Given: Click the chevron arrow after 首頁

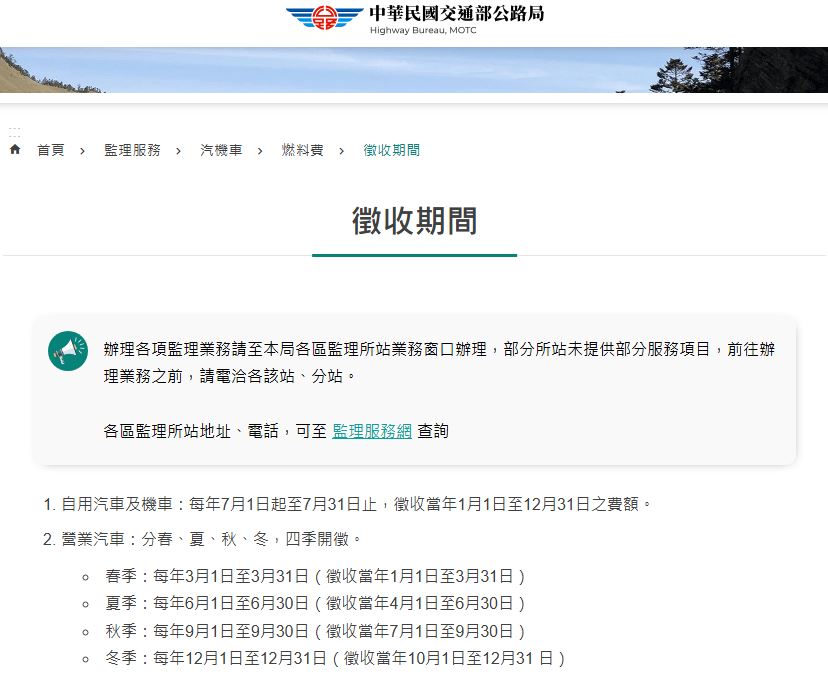Looking at the screenshot, I should [x=83, y=150].
